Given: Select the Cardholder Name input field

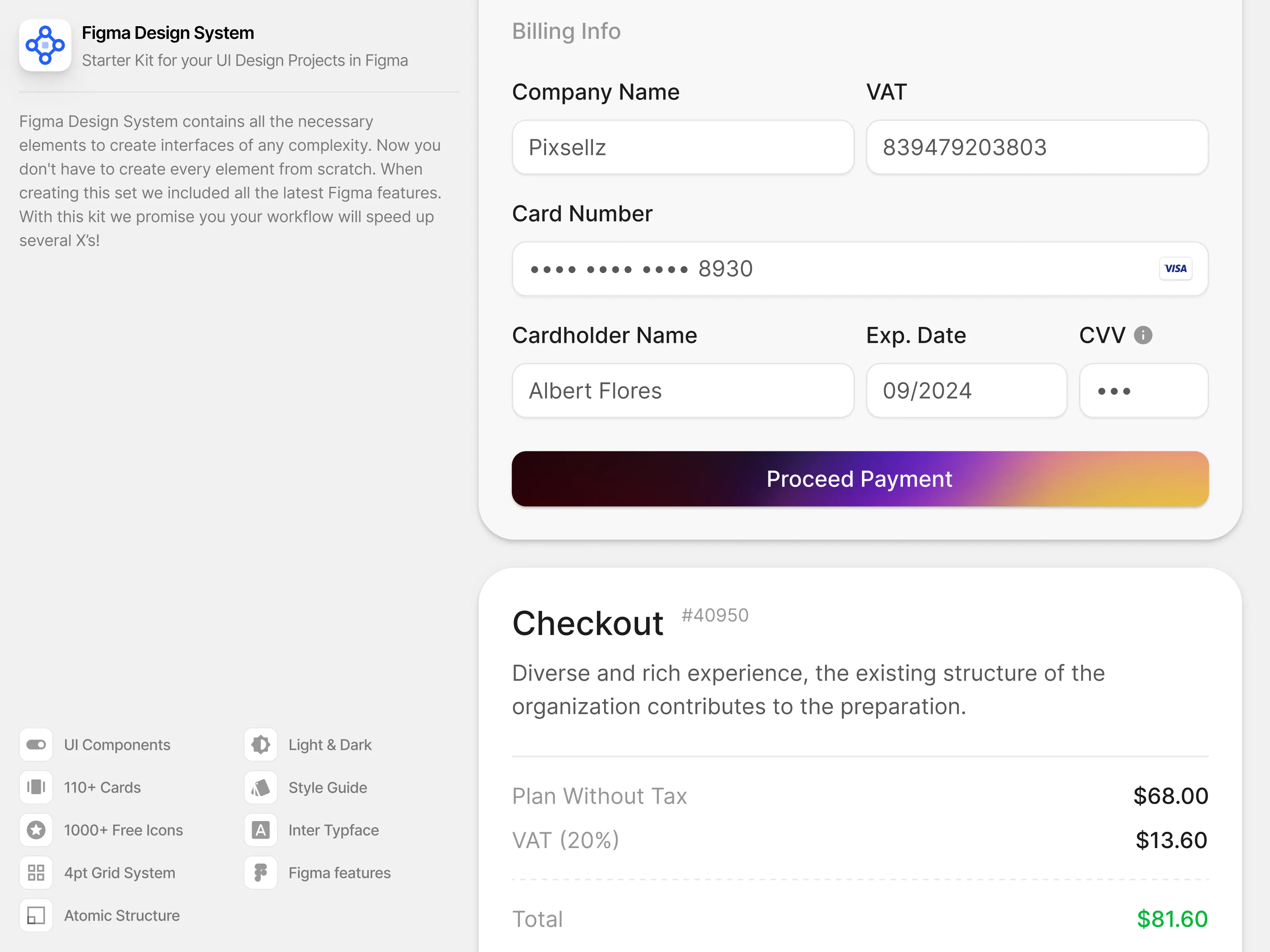Looking at the screenshot, I should [683, 390].
